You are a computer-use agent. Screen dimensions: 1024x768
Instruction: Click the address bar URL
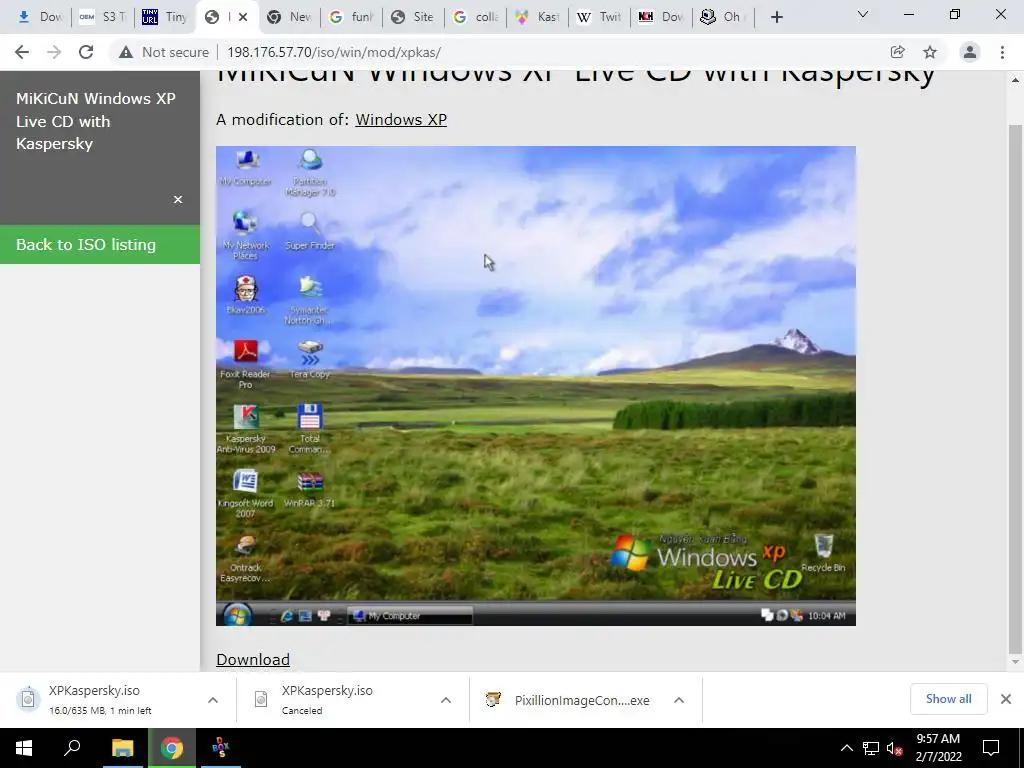coord(334,52)
